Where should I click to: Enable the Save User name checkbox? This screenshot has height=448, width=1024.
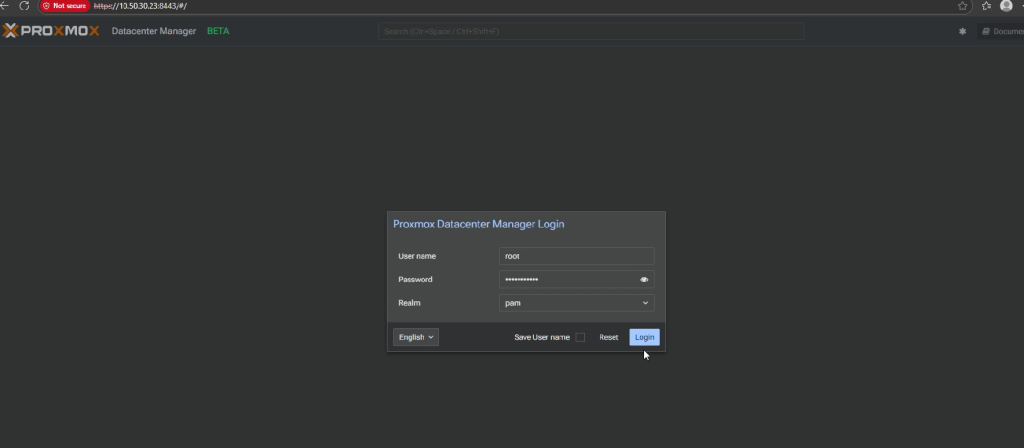point(580,337)
